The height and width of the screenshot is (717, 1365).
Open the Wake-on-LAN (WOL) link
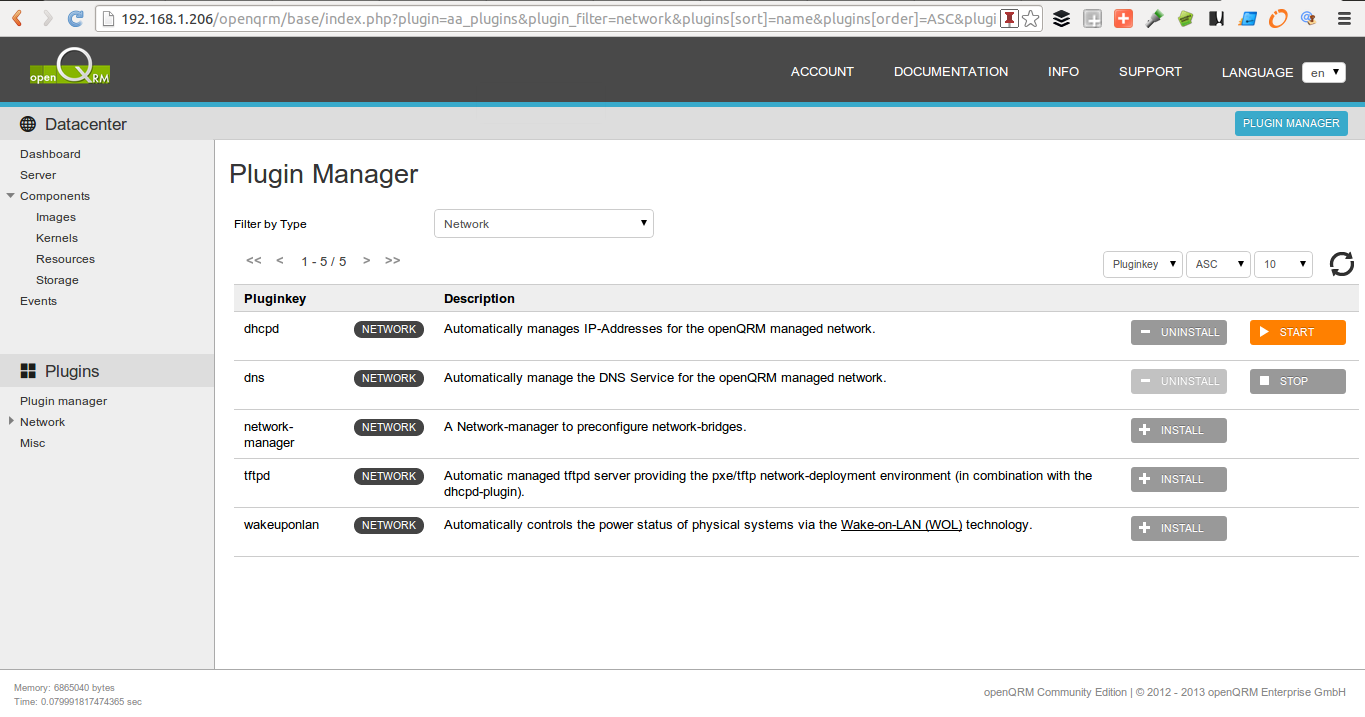click(901, 525)
